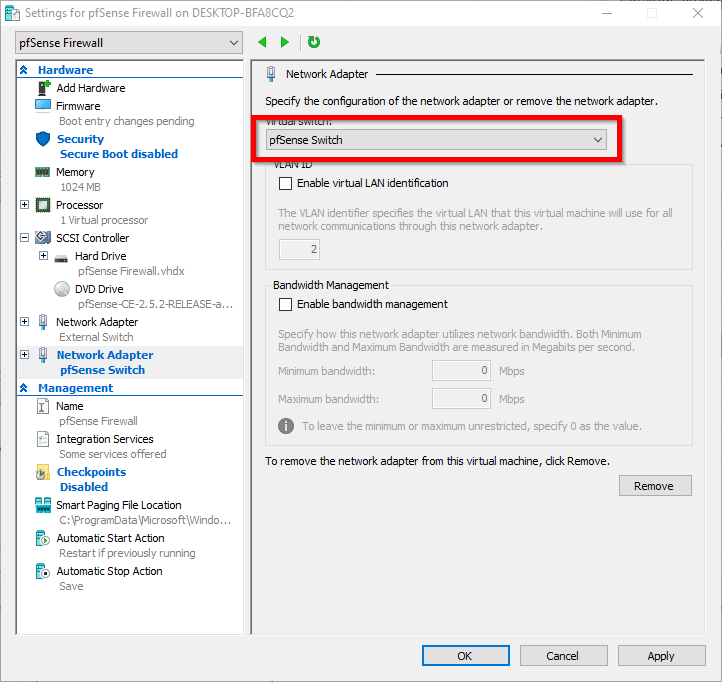
Task: Click the Network Adapter header icon in right pane
Action: [271, 74]
